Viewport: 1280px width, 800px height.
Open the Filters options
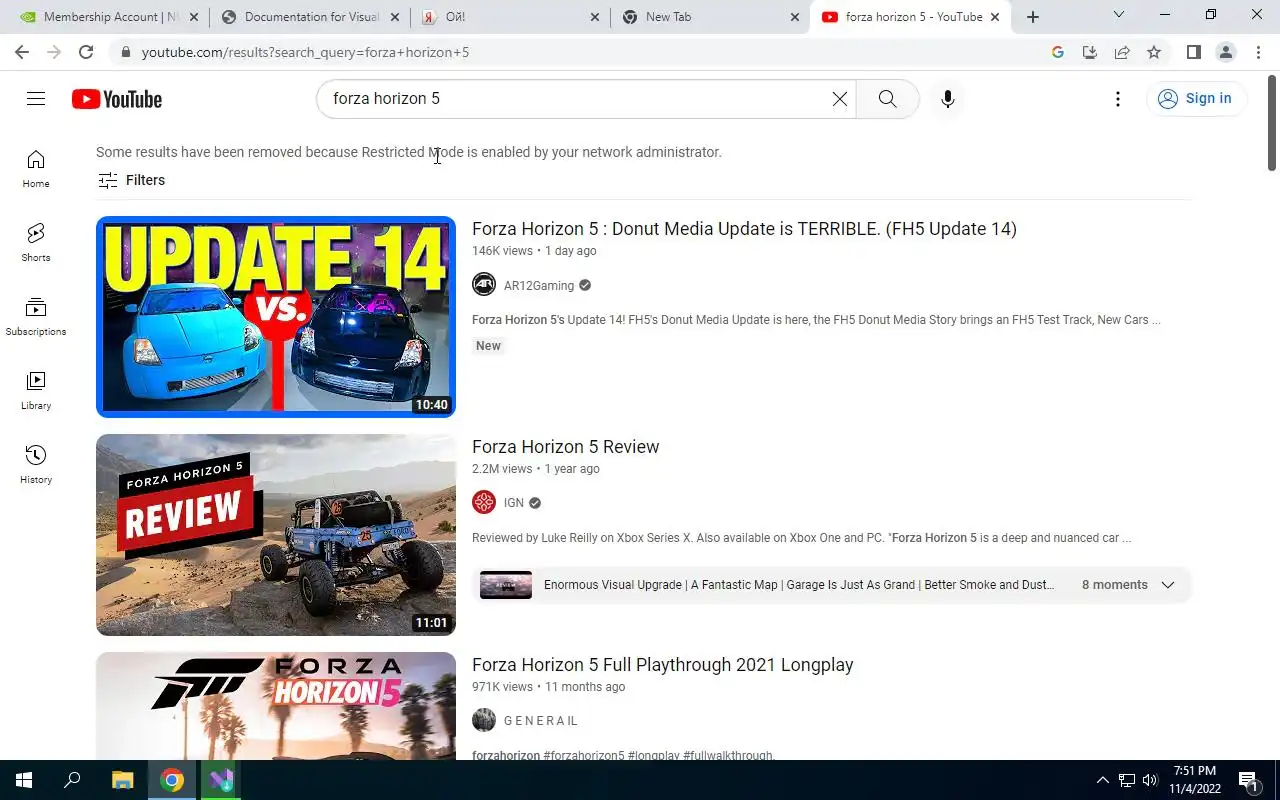click(x=131, y=180)
